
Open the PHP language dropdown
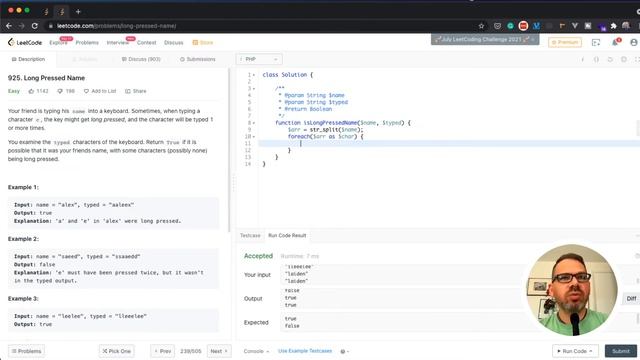(x=259, y=59)
